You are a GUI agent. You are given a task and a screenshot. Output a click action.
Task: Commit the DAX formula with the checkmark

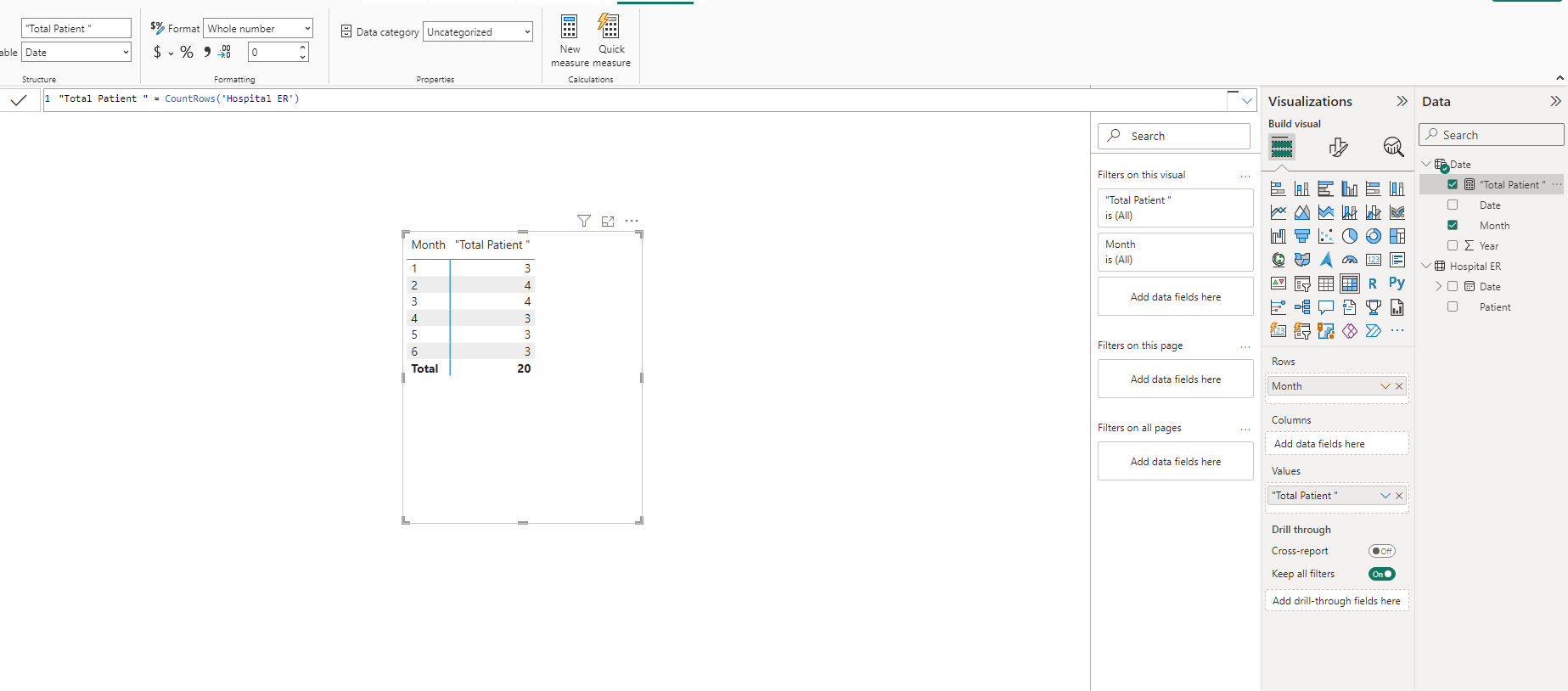(19, 99)
